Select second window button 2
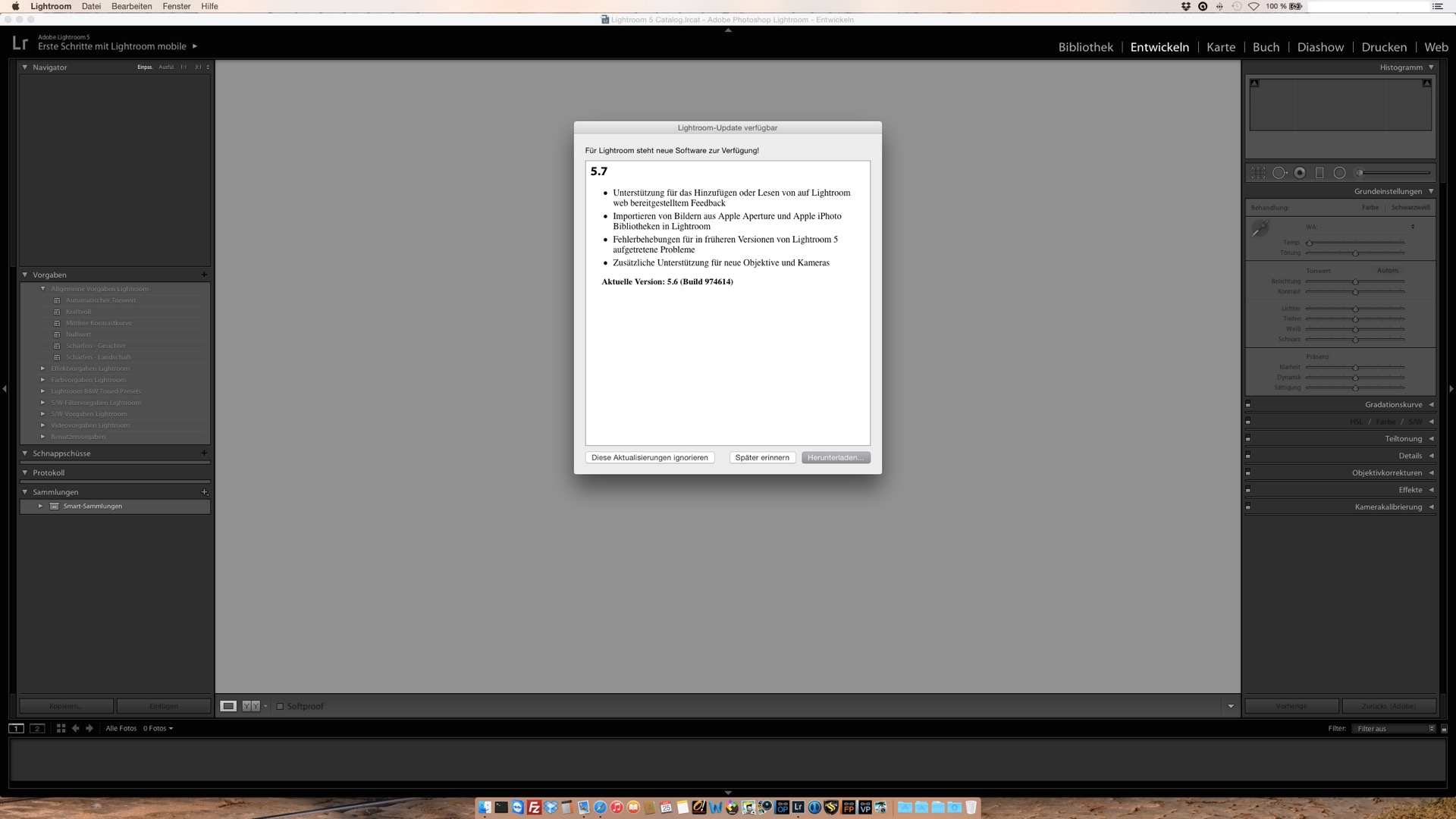The height and width of the screenshot is (819, 1456). click(x=37, y=728)
